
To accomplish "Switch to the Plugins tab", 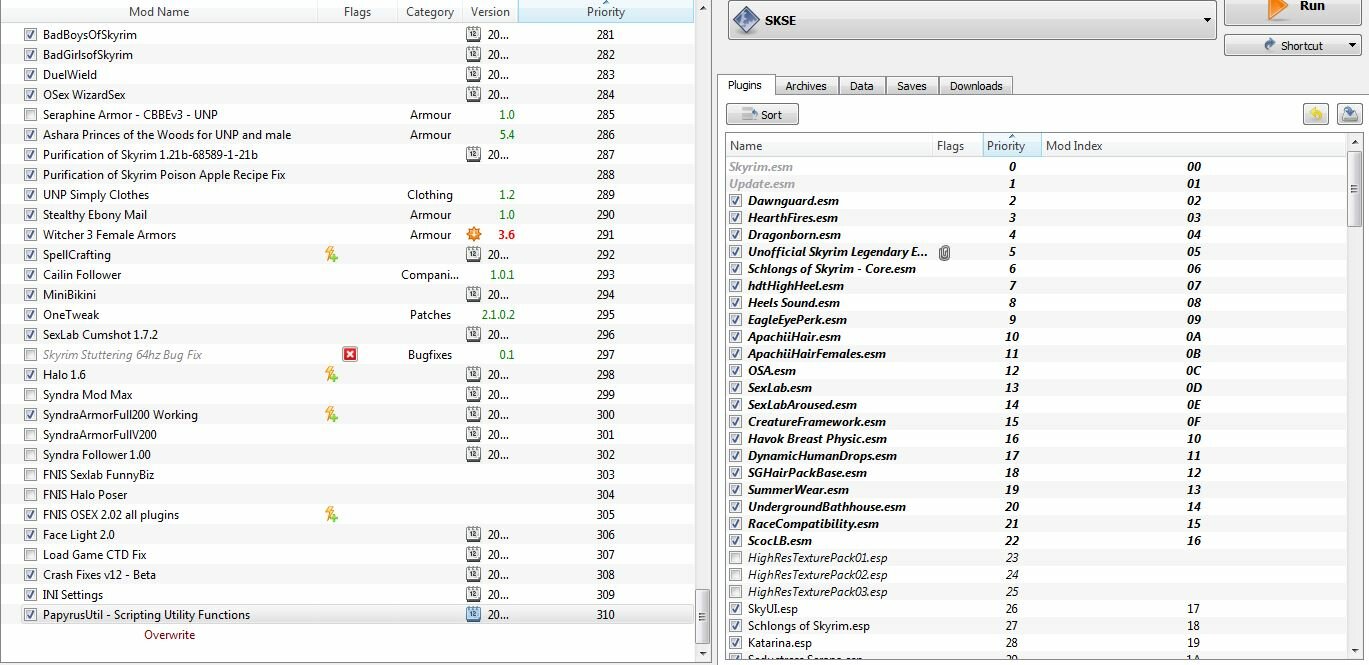I will coord(745,85).
